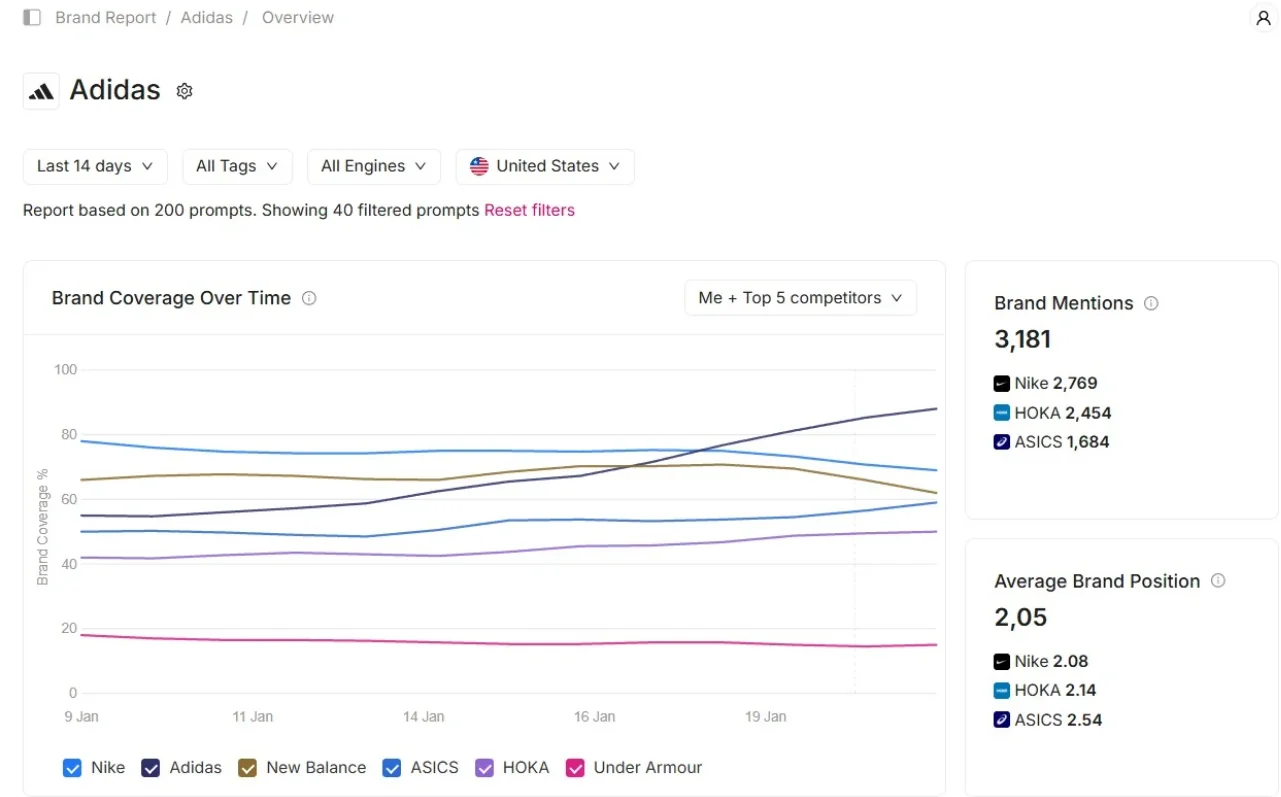Uncheck the ASICS legend checkbox
Viewport: 1281px width, 797px height.
point(392,768)
